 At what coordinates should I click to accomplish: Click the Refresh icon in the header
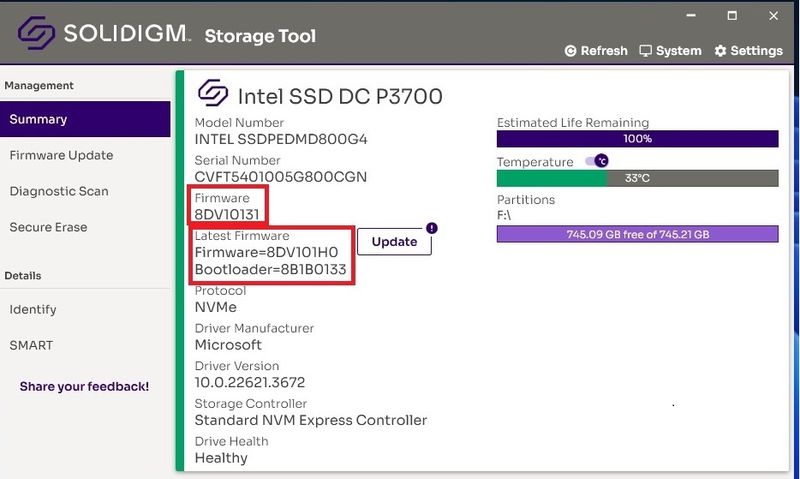[570, 51]
